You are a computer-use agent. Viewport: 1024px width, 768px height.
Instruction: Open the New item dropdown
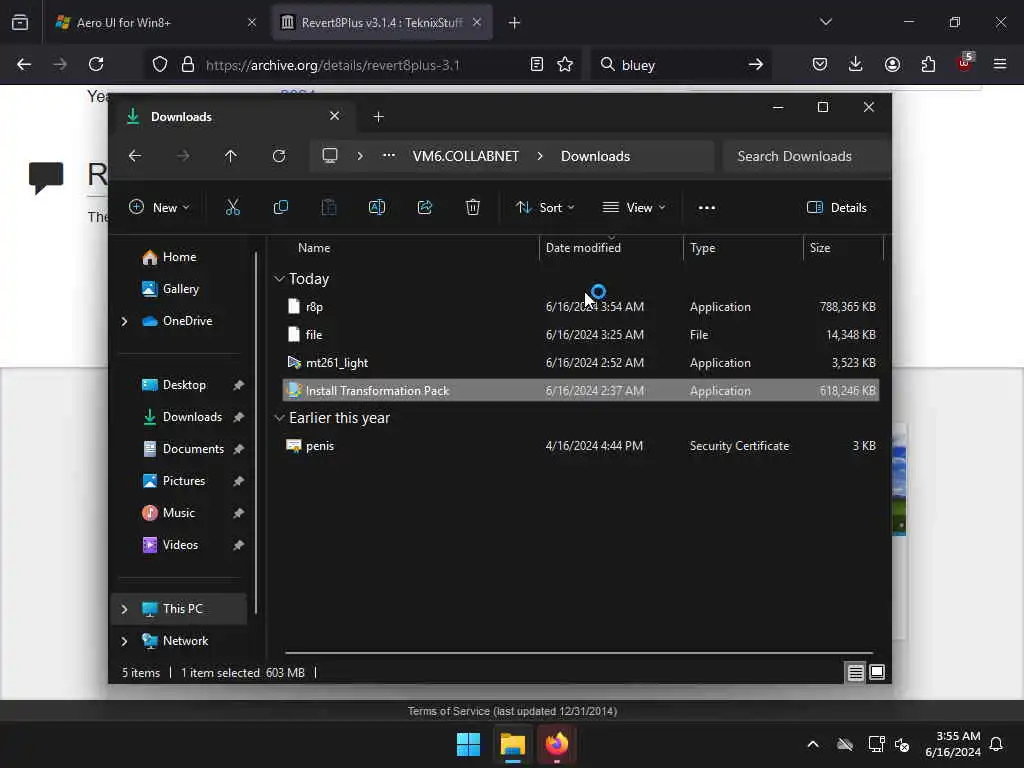pos(159,208)
